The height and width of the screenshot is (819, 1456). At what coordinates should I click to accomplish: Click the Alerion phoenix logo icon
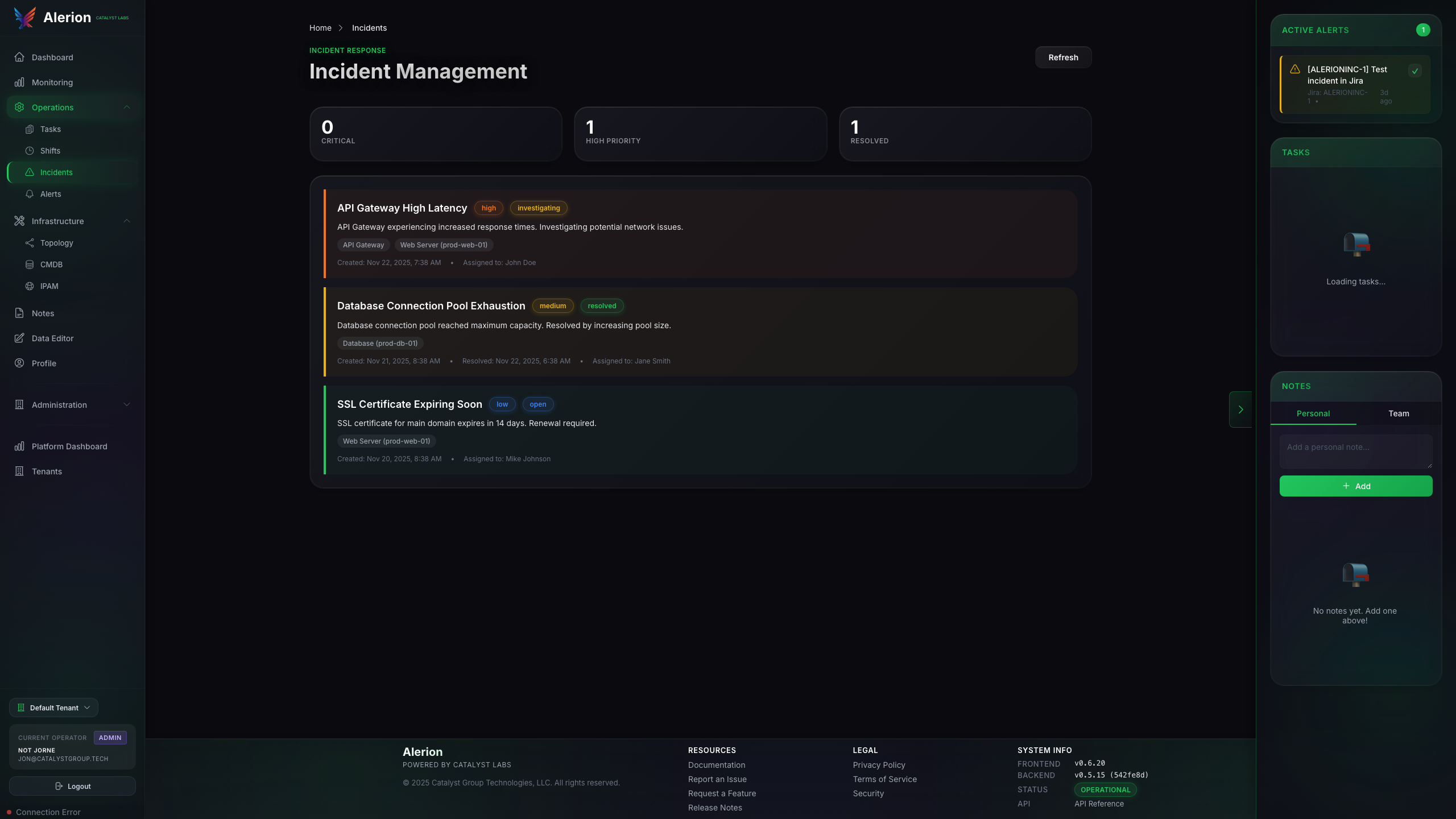24,18
